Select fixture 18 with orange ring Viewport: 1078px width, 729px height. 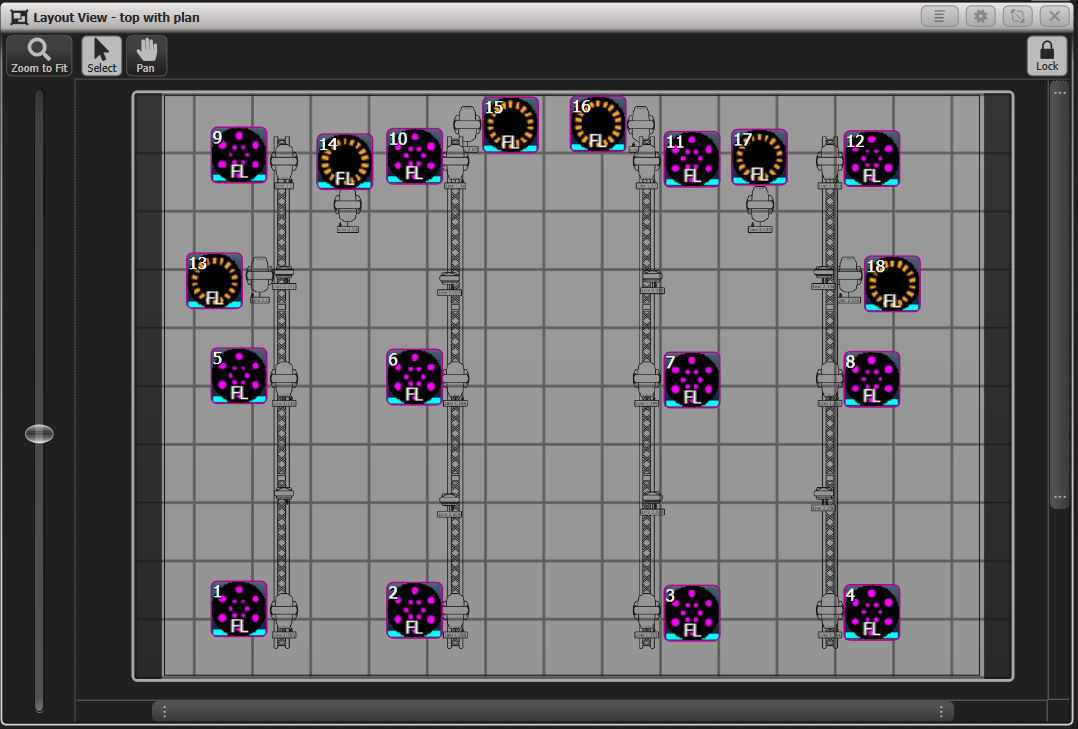coord(892,284)
